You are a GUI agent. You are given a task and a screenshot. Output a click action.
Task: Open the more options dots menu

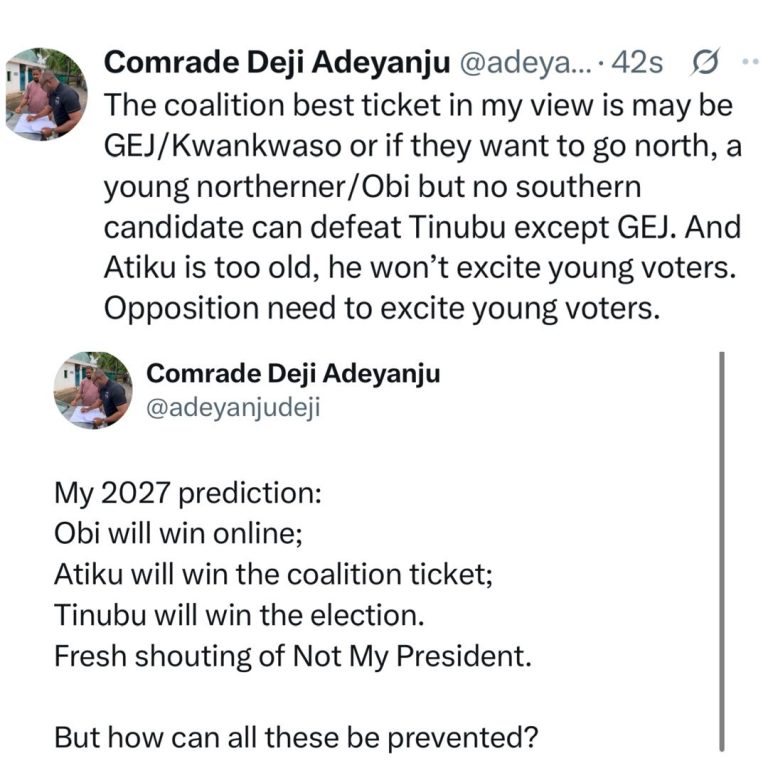point(748,62)
